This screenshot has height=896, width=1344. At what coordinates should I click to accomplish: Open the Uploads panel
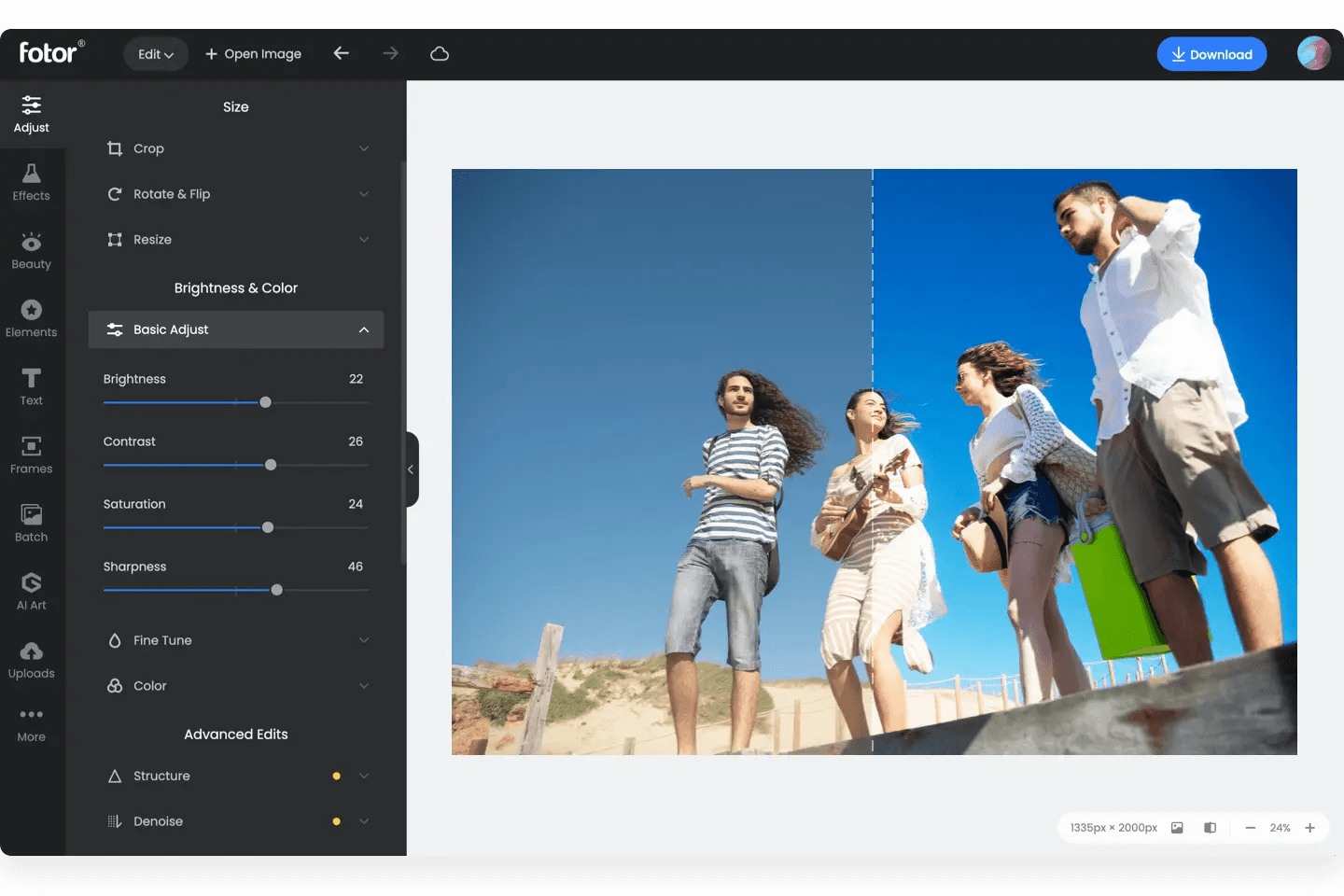click(31, 657)
